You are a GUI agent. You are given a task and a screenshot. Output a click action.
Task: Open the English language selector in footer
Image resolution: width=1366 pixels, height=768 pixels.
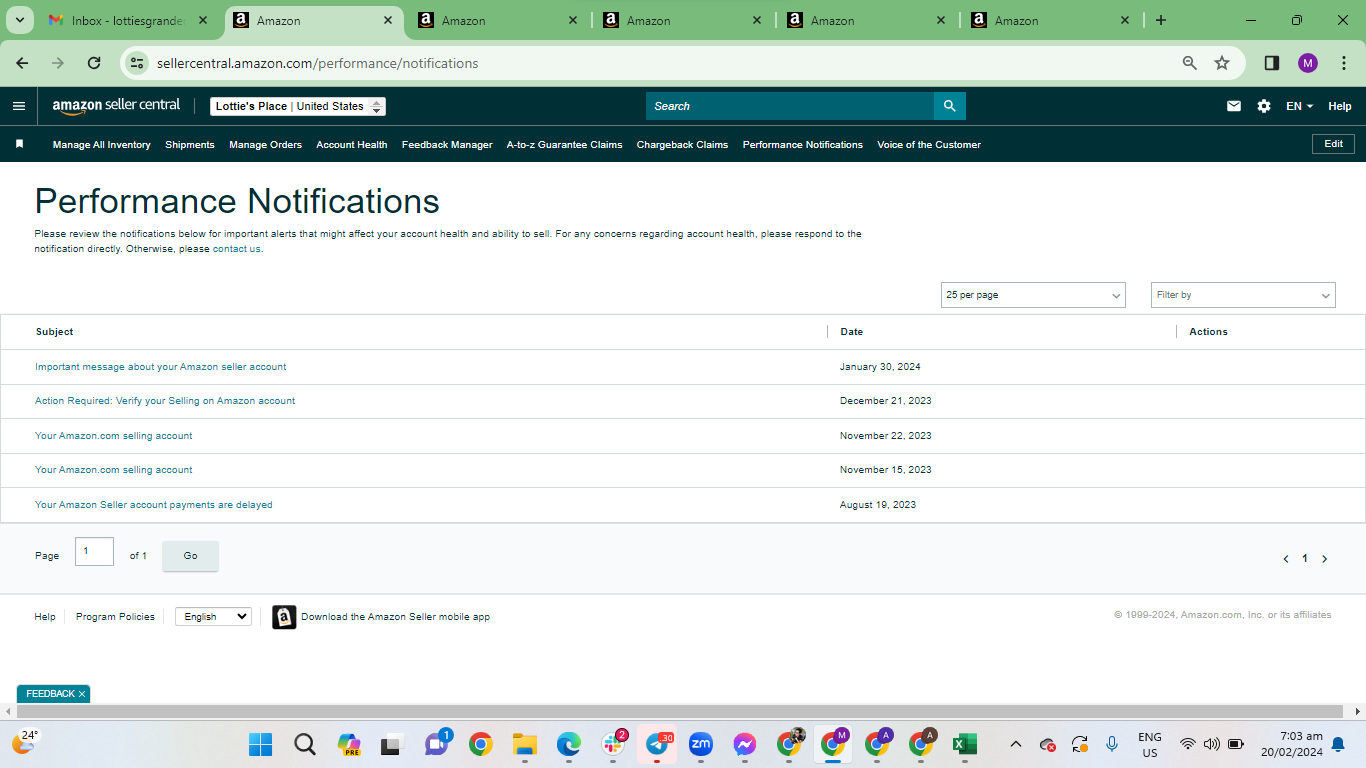[x=213, y=617]
